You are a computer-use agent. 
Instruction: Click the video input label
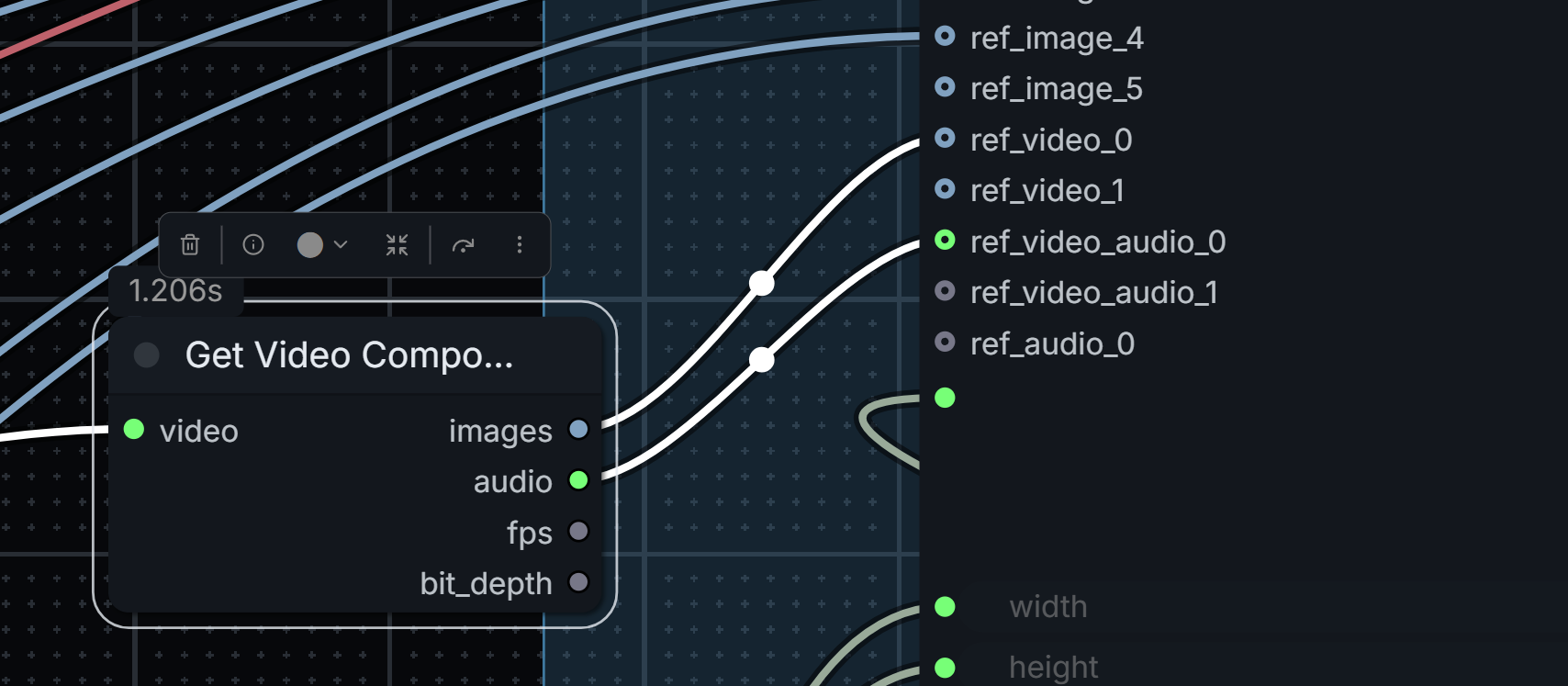(199, 431)
